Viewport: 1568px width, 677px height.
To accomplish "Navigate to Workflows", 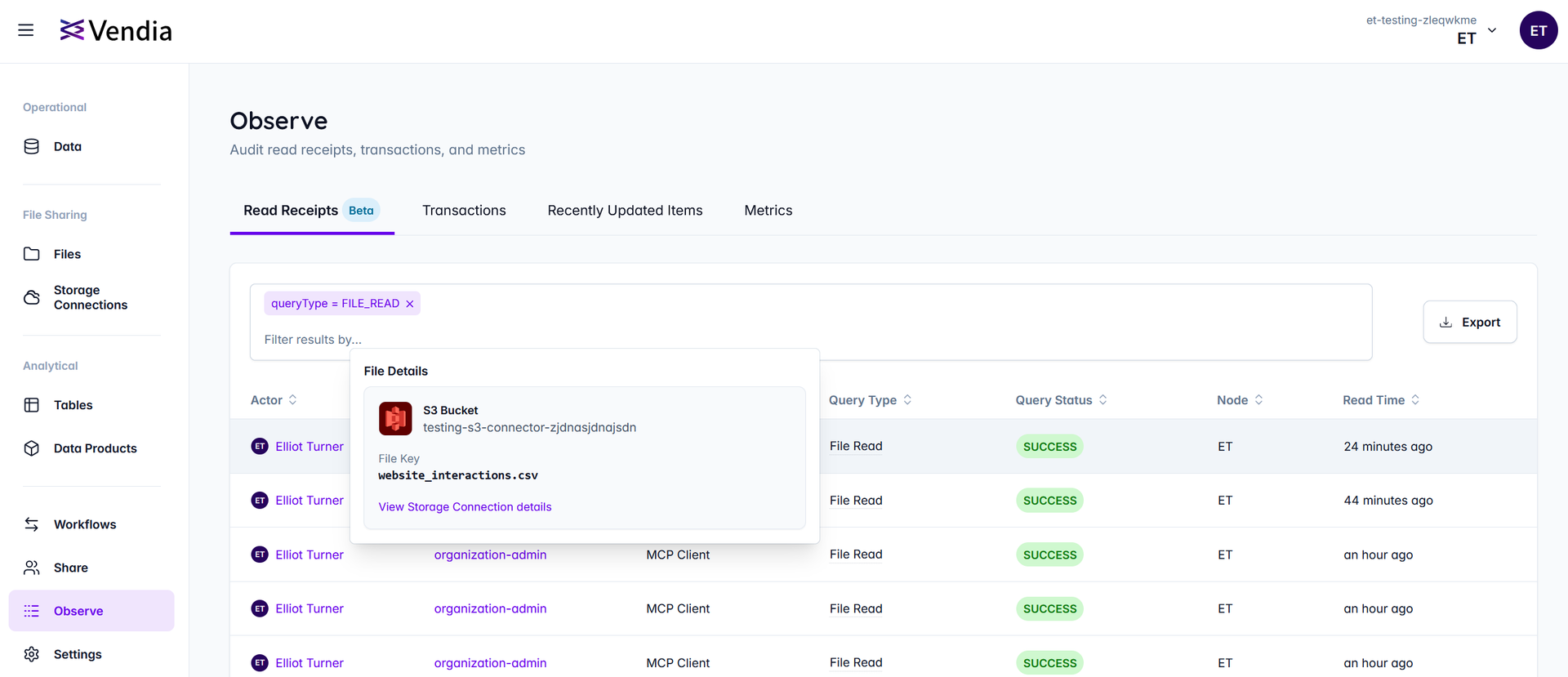I will [85, 524].
